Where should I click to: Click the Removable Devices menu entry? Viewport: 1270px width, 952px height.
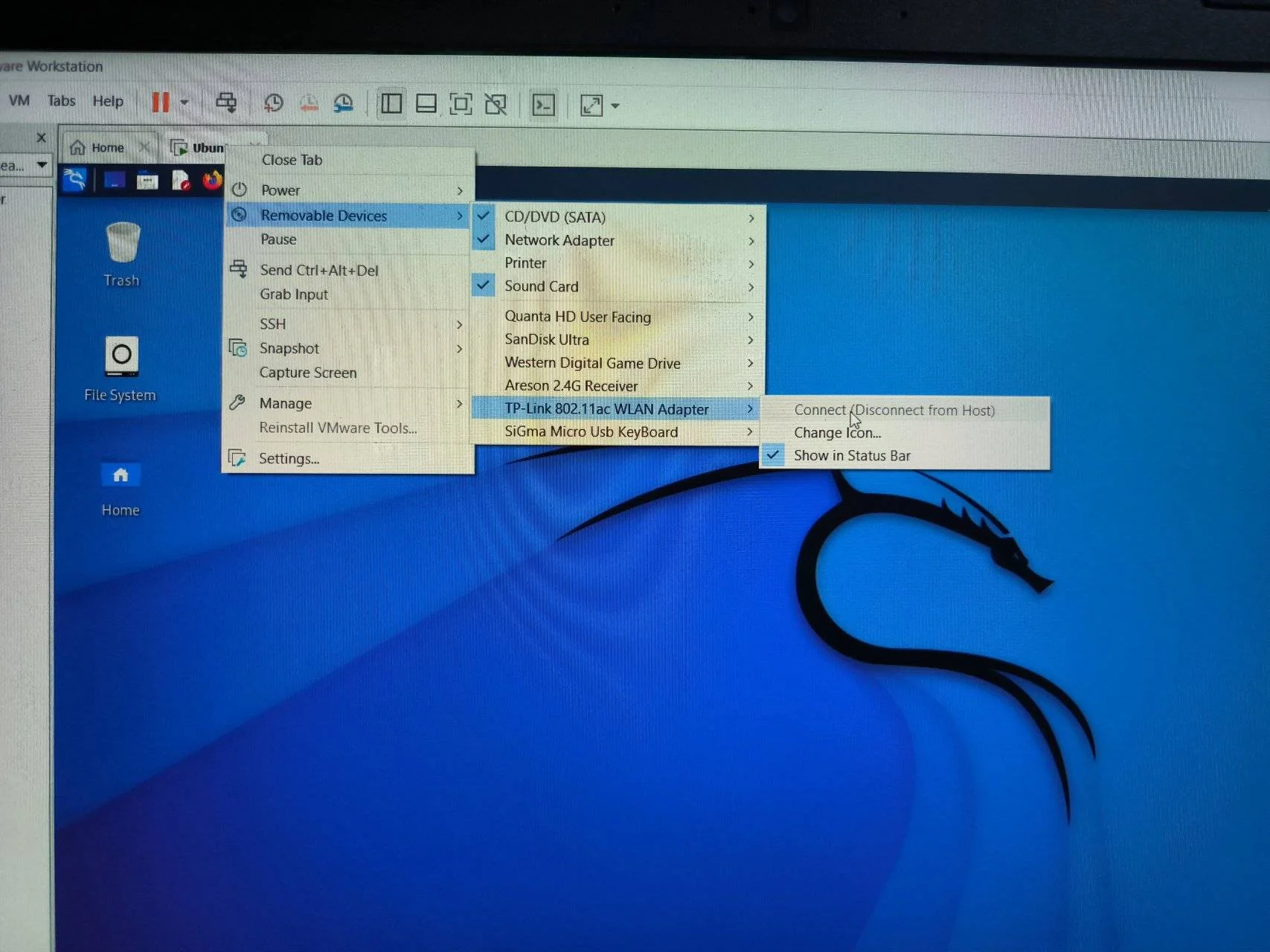pyautogui.click(x=348, y=216)
